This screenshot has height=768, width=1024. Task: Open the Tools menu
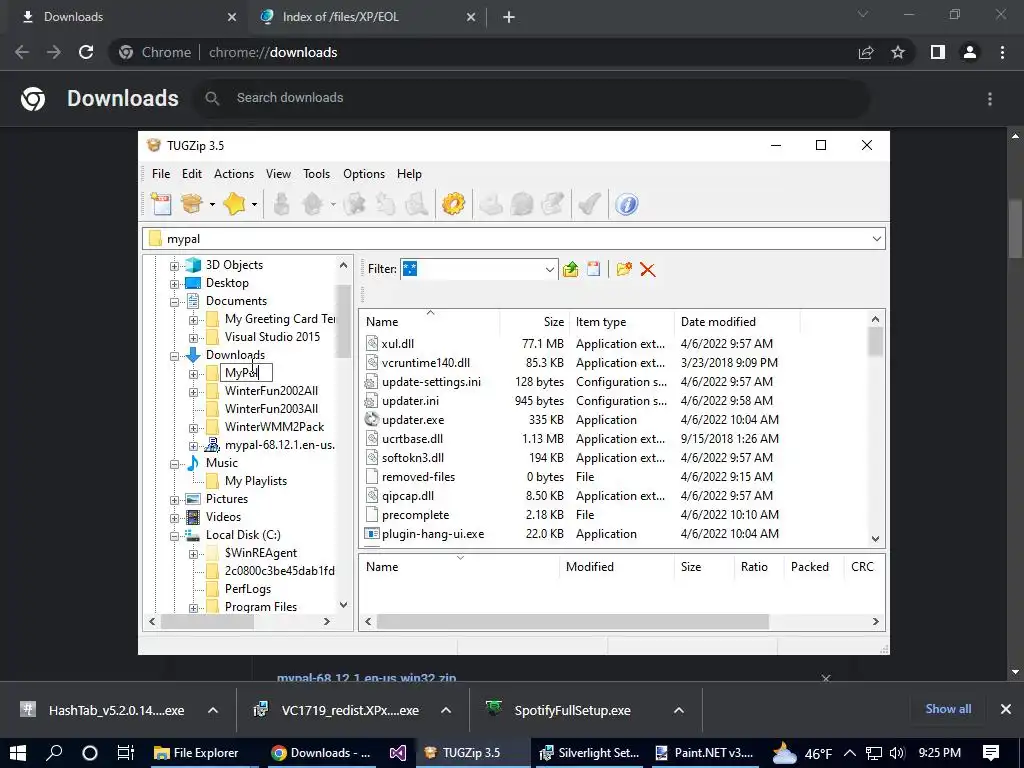point(316,174)
